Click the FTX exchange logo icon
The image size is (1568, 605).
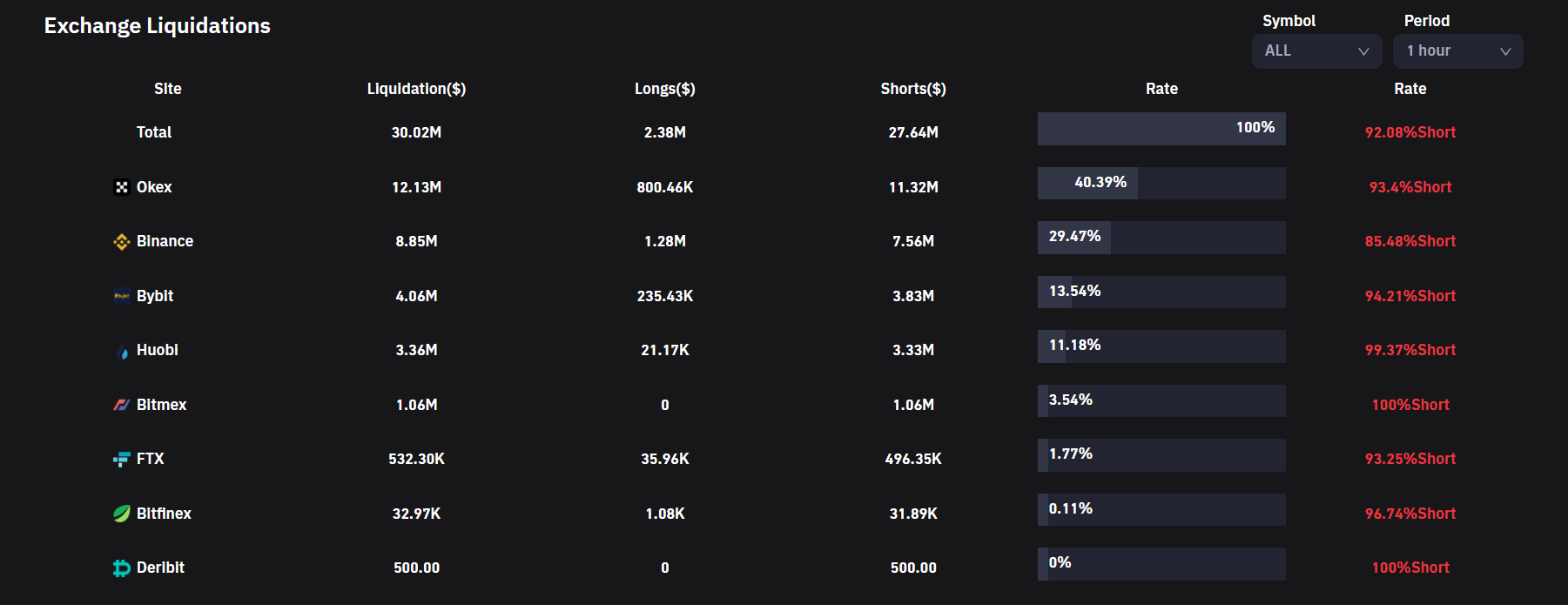(x=122, y=460)
